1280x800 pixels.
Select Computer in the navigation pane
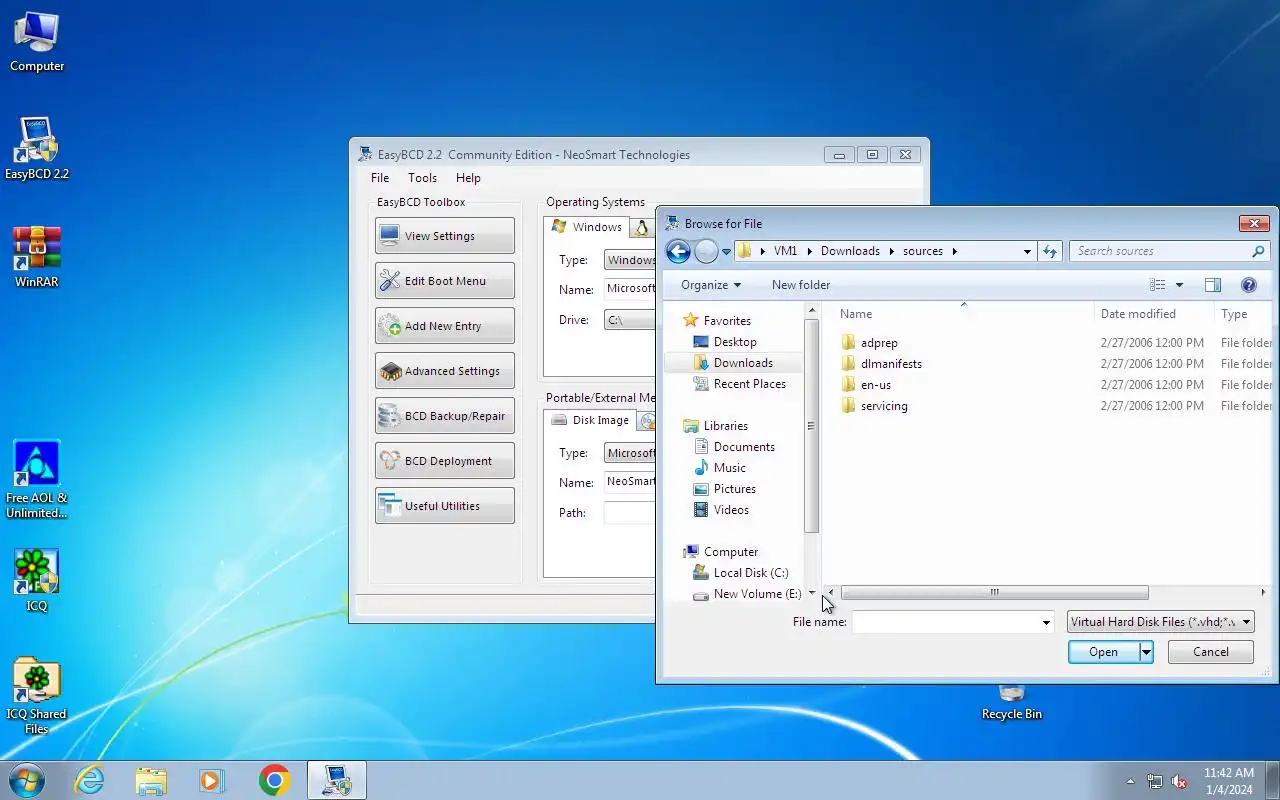tap(721, 552)
